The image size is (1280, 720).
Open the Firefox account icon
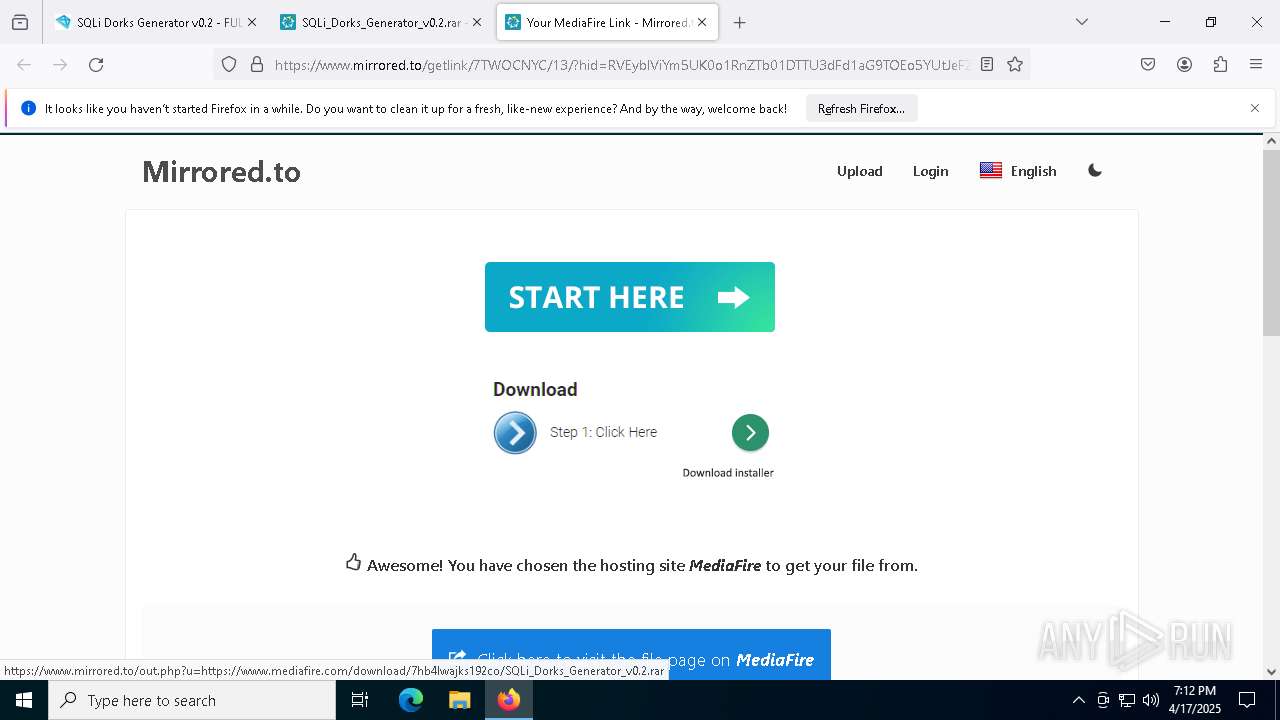[x=1184, y=64]
